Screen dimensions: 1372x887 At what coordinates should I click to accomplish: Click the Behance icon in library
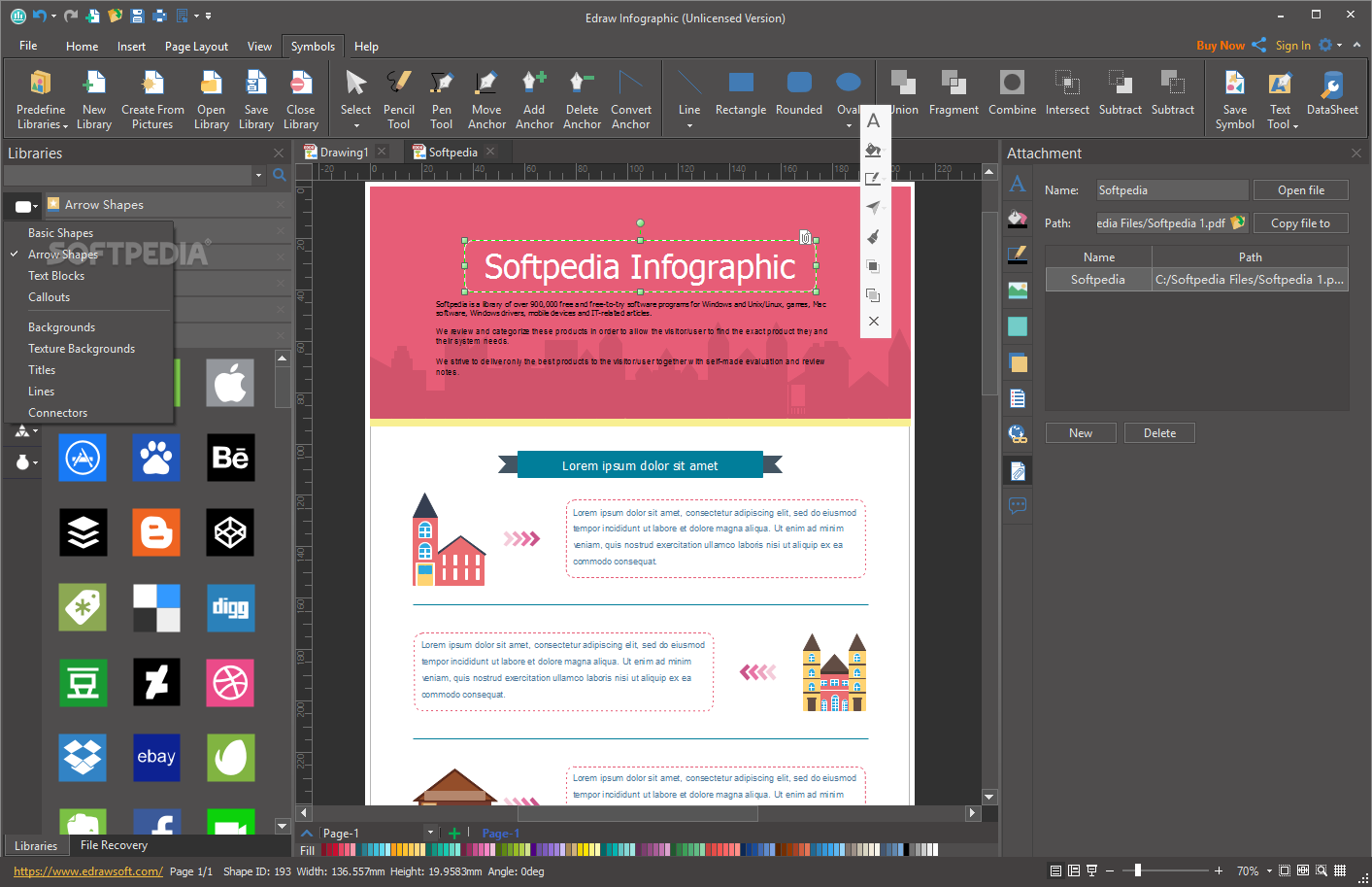tap(230, 458)
